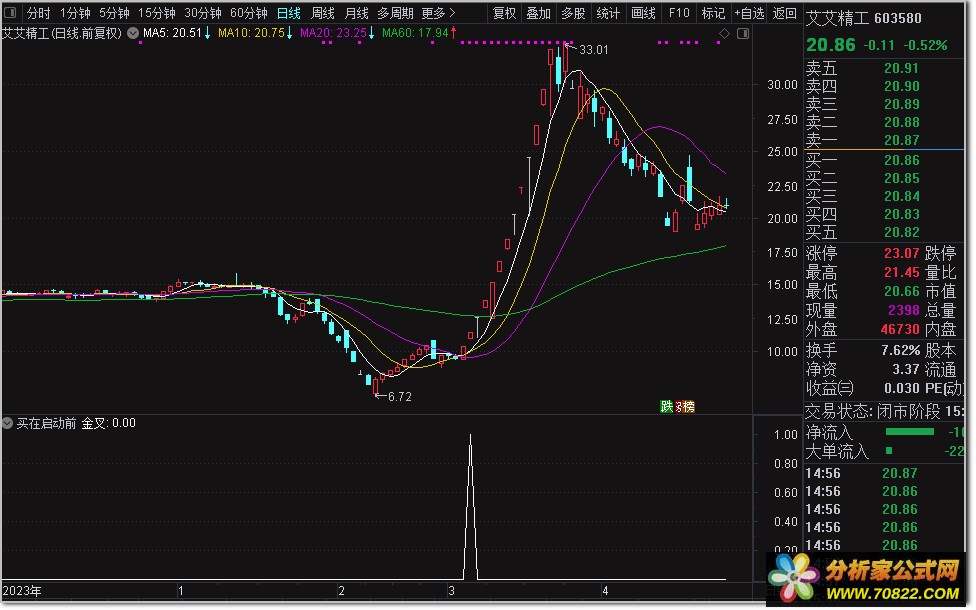This screenshot has width=976, height=610.
Task: Click the 现量 value 2398
Action: pyautogui.click(x=904, y=310)
